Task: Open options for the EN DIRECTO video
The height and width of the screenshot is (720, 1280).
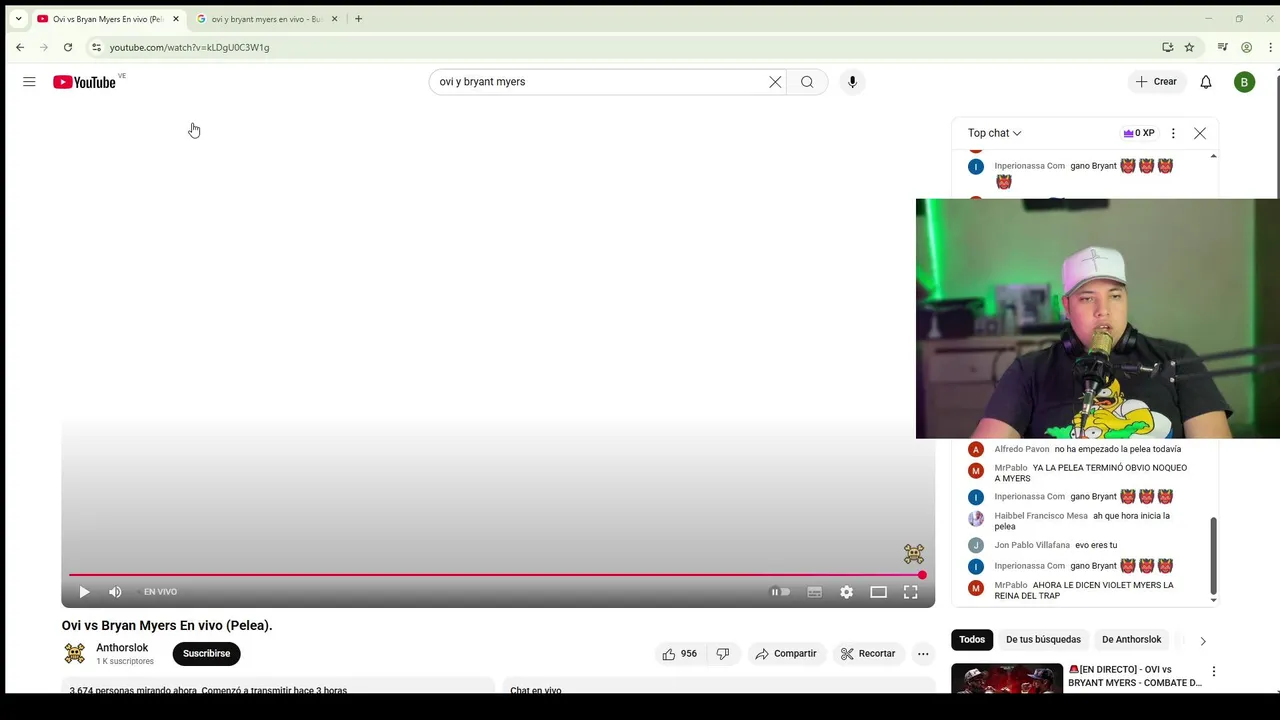Action: point(1213,672)
